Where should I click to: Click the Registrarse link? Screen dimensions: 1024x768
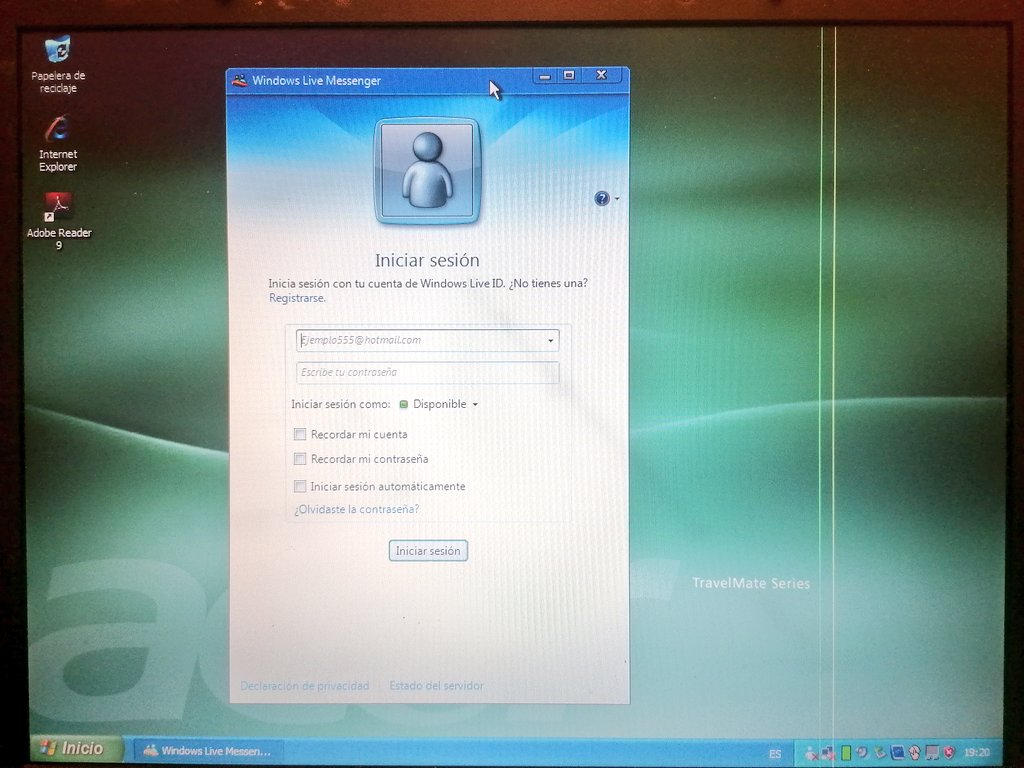296,298
